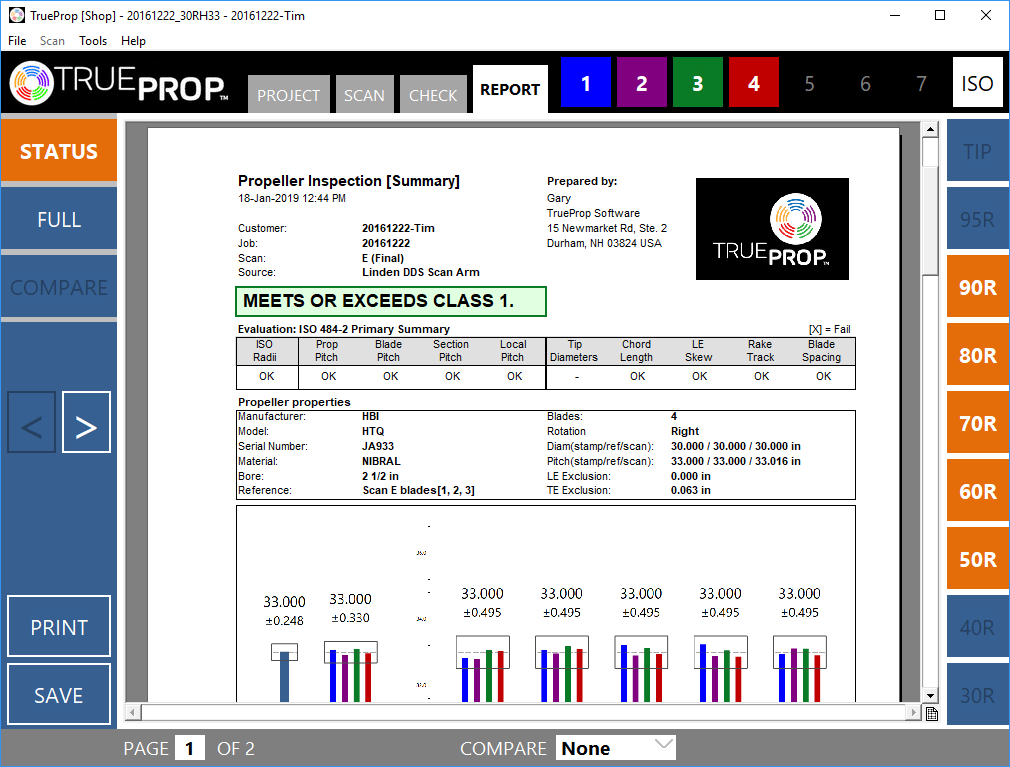Click page layout icon at scrollbar corner

931,713
